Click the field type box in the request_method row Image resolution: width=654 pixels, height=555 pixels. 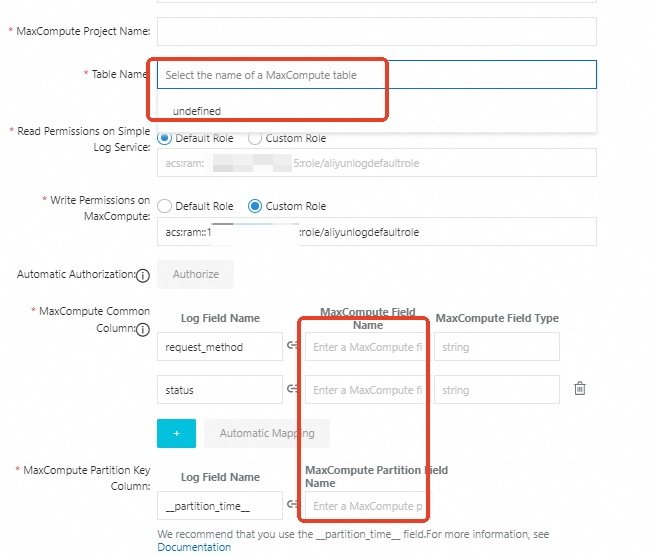(x=497, y=347)
